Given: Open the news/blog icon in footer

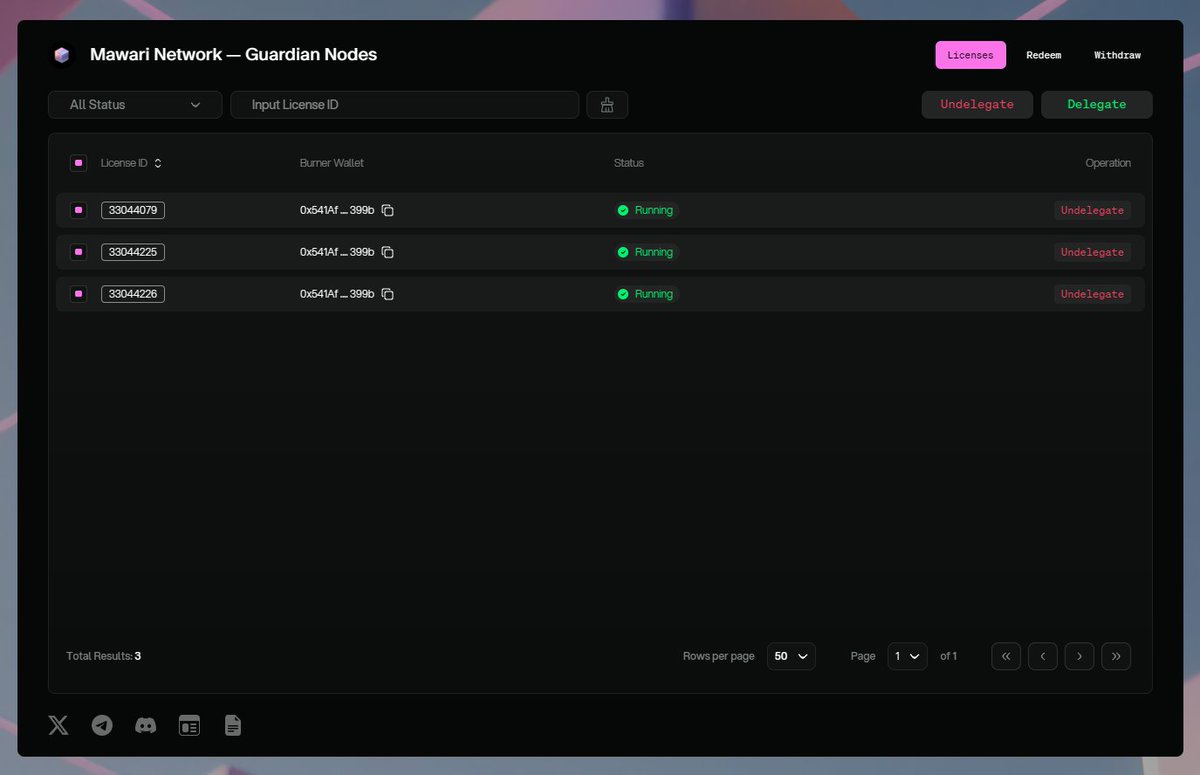Looking at the screenshot, I should click(x=189, y=726).
